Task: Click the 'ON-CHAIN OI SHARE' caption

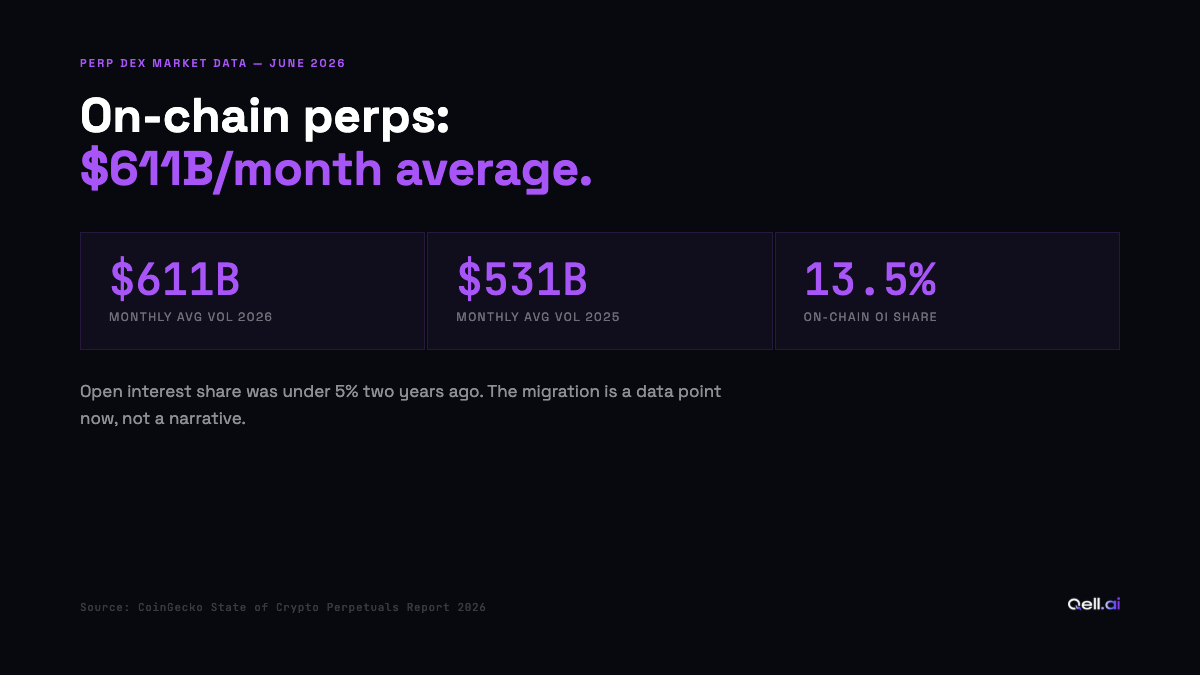Action: (x=870, y=317)
